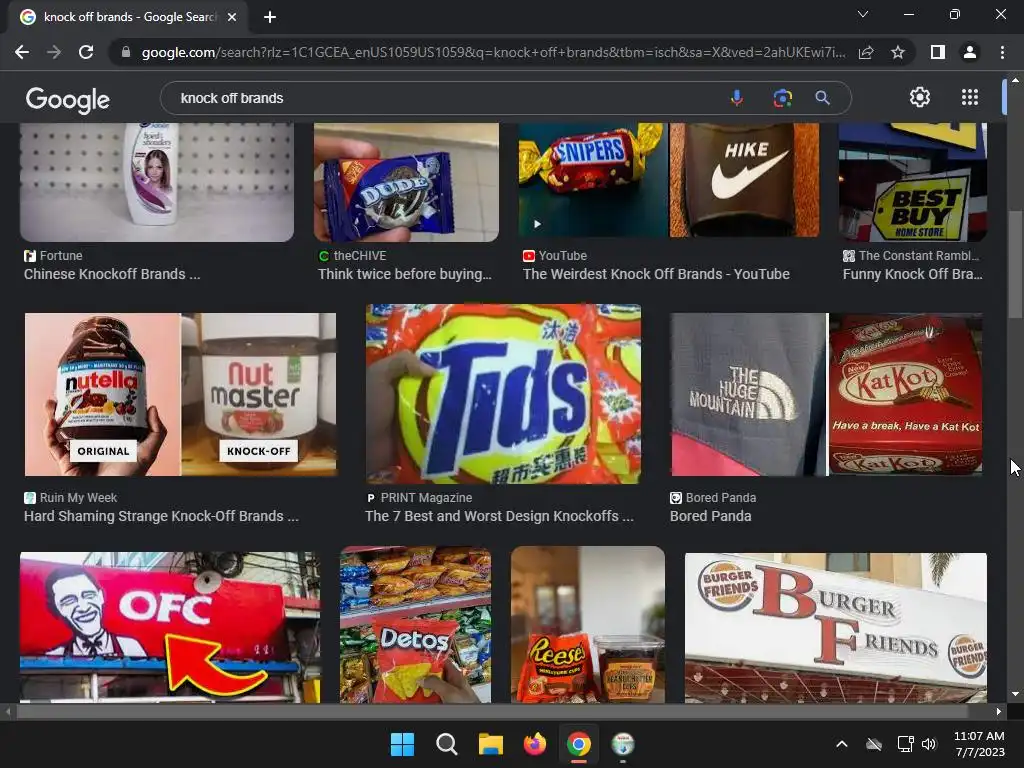
Task: Open The 7 Best and Worst Design Knockoffs
Action: pos(500,517)
